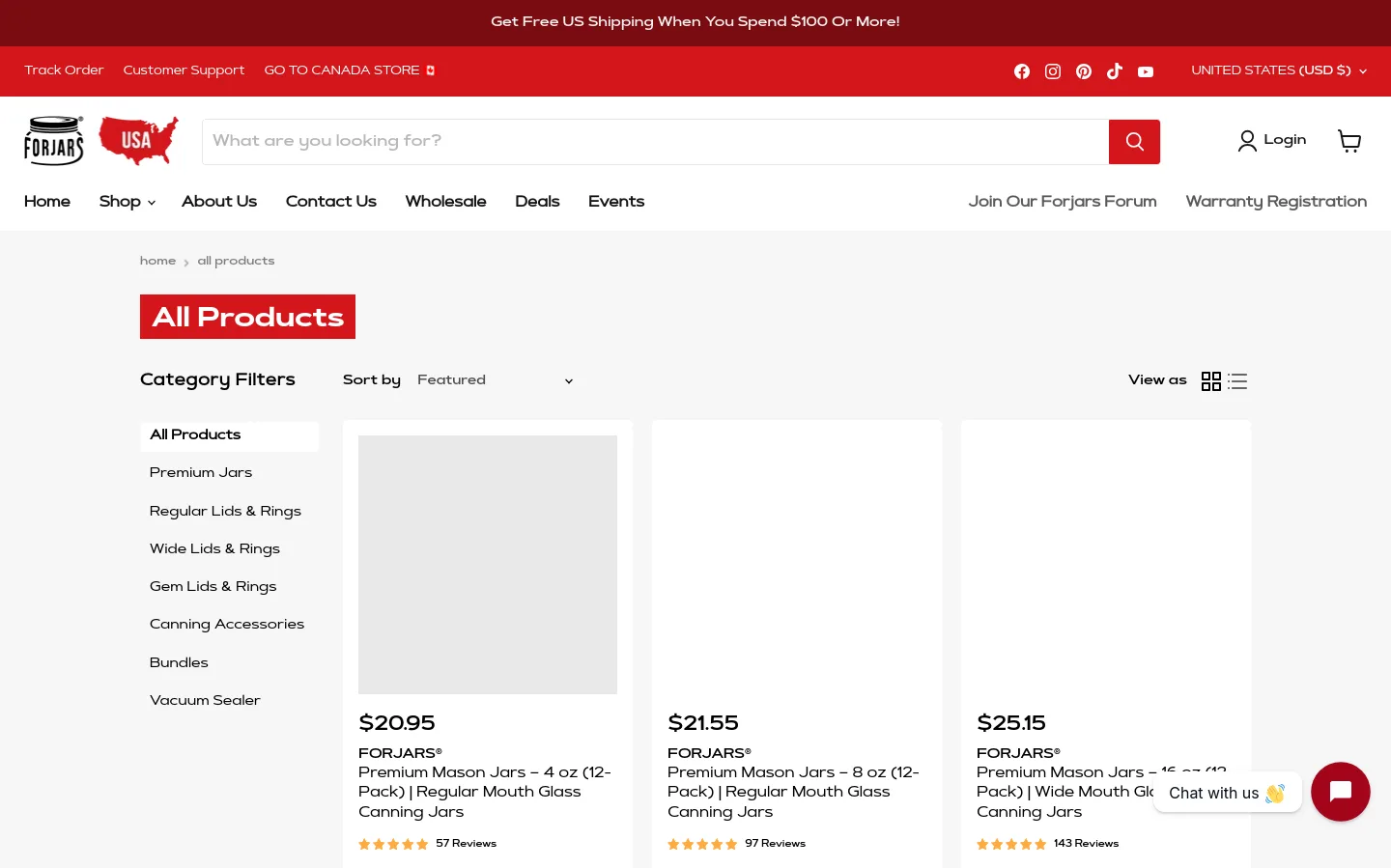
Task: Switch to grid view layout
Action: [1211, 381]
